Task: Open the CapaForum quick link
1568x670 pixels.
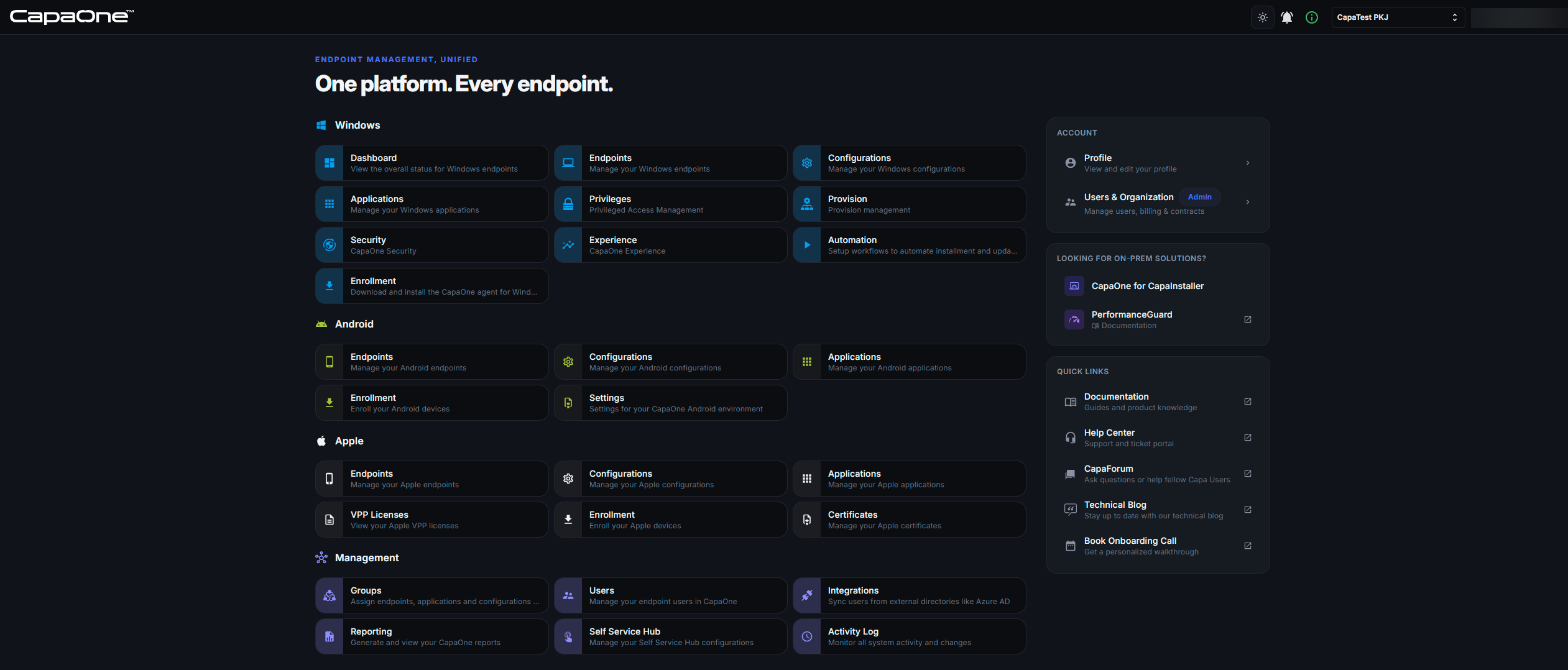Action: click(x=1158, y=474)
